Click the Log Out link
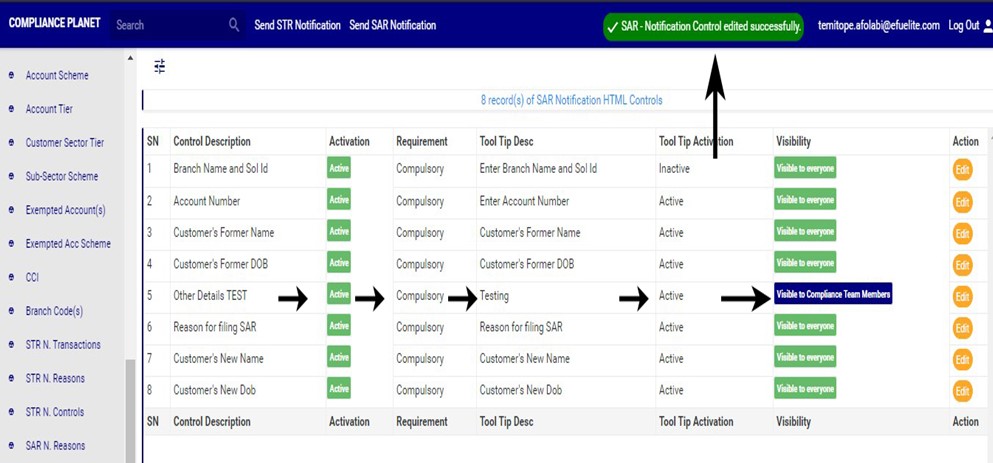Viewport: 993px width, 463px height. [x=963, y=26]
